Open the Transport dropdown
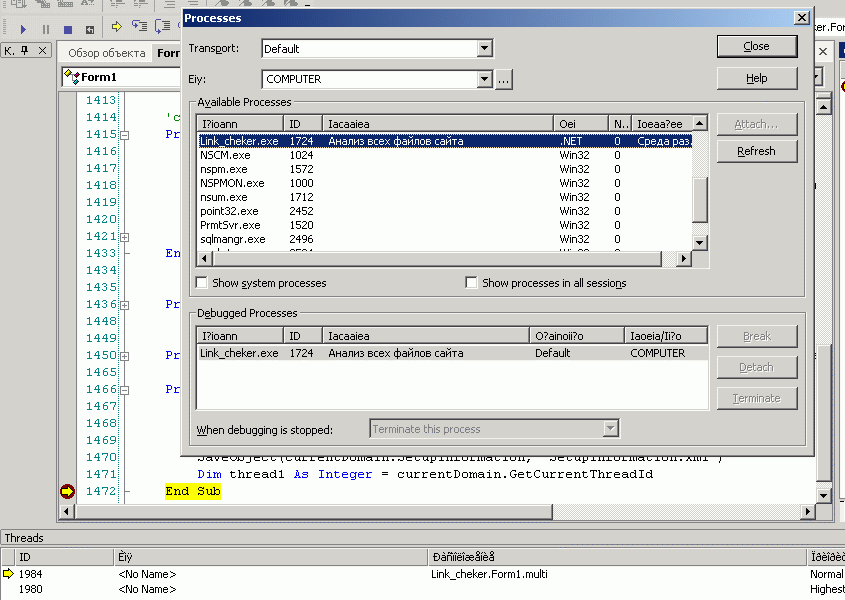This screenshot has height=600, width=845. point(484,49)
